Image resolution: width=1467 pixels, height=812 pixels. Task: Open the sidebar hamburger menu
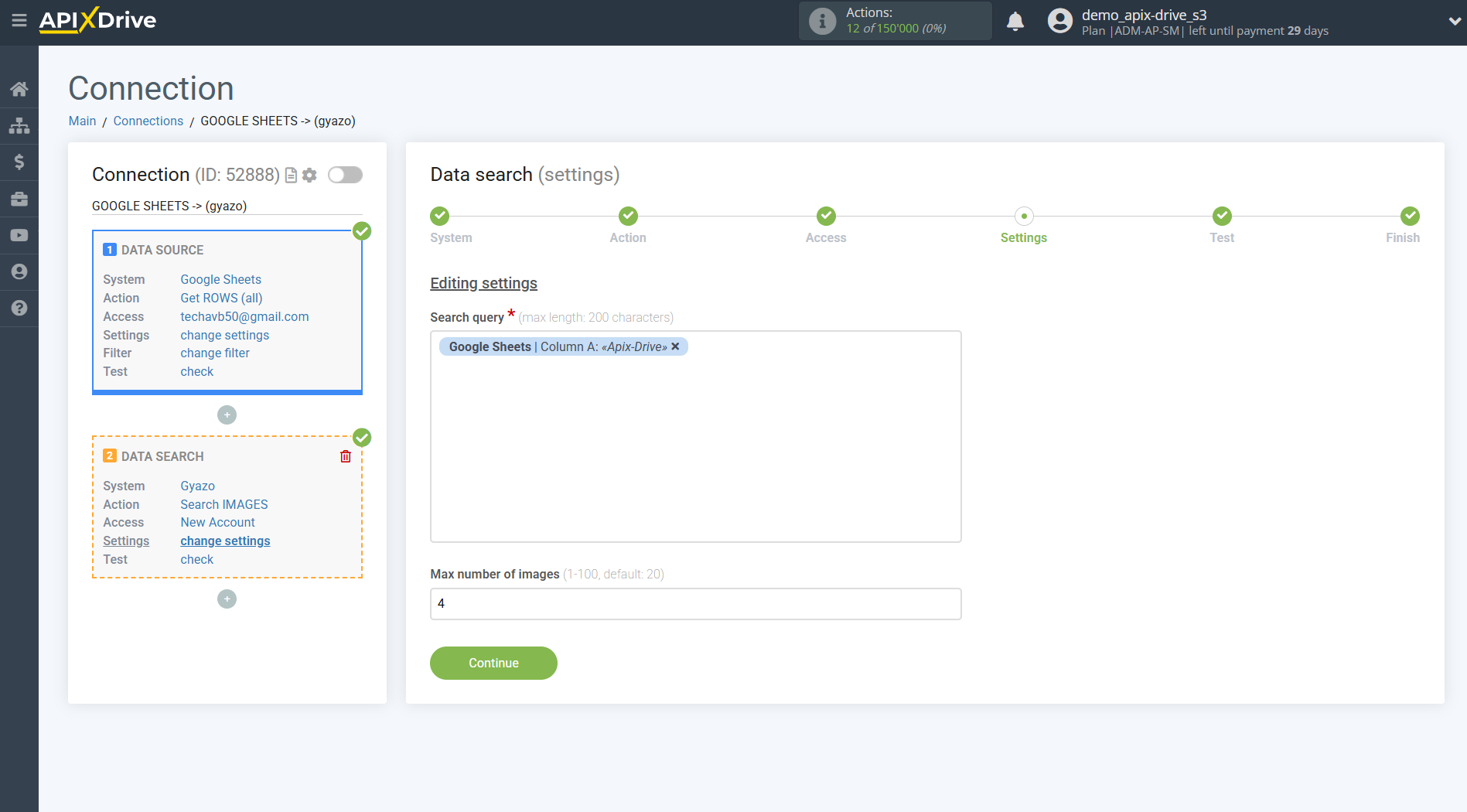click(19, 21)
